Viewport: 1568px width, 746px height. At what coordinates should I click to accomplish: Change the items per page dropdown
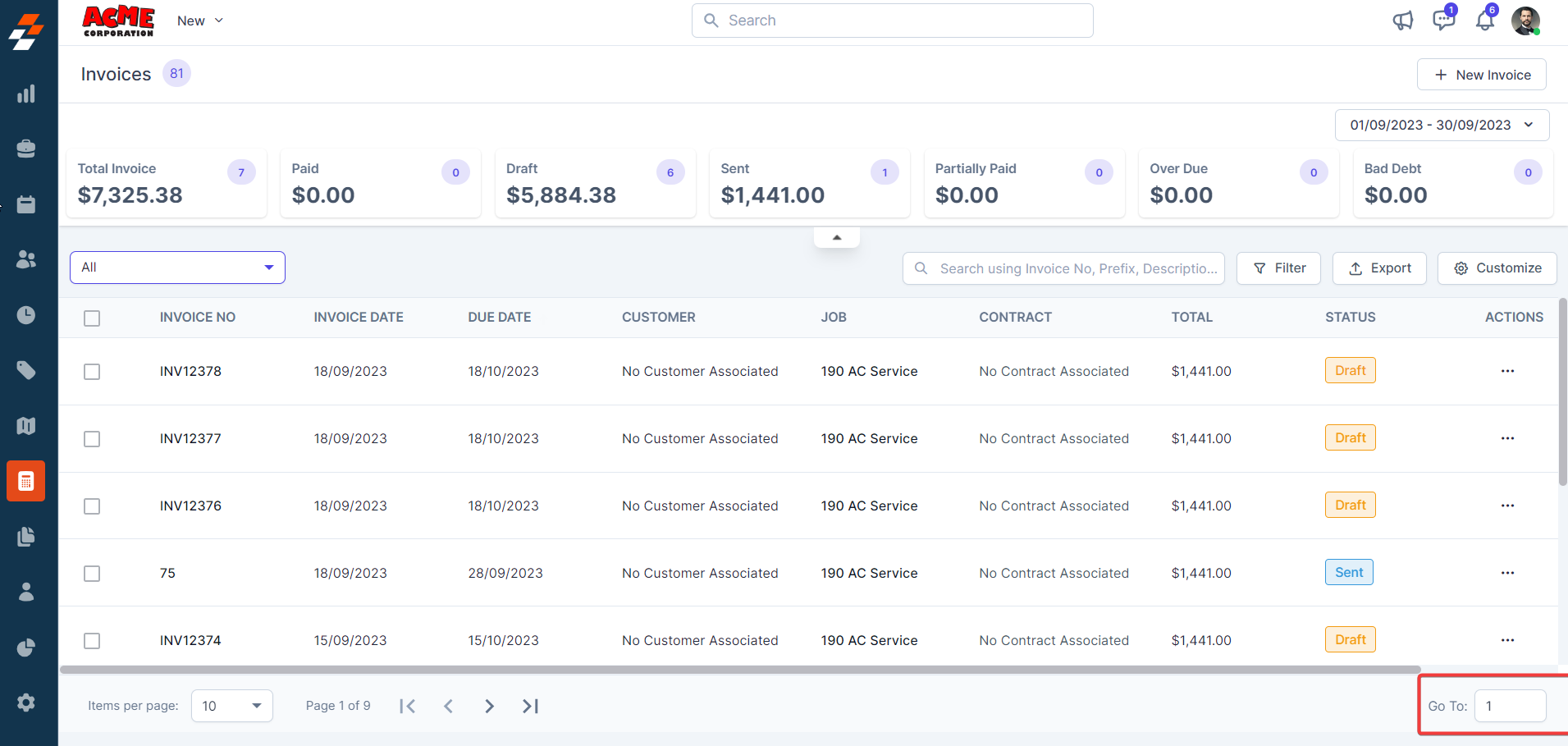(231, 706)
